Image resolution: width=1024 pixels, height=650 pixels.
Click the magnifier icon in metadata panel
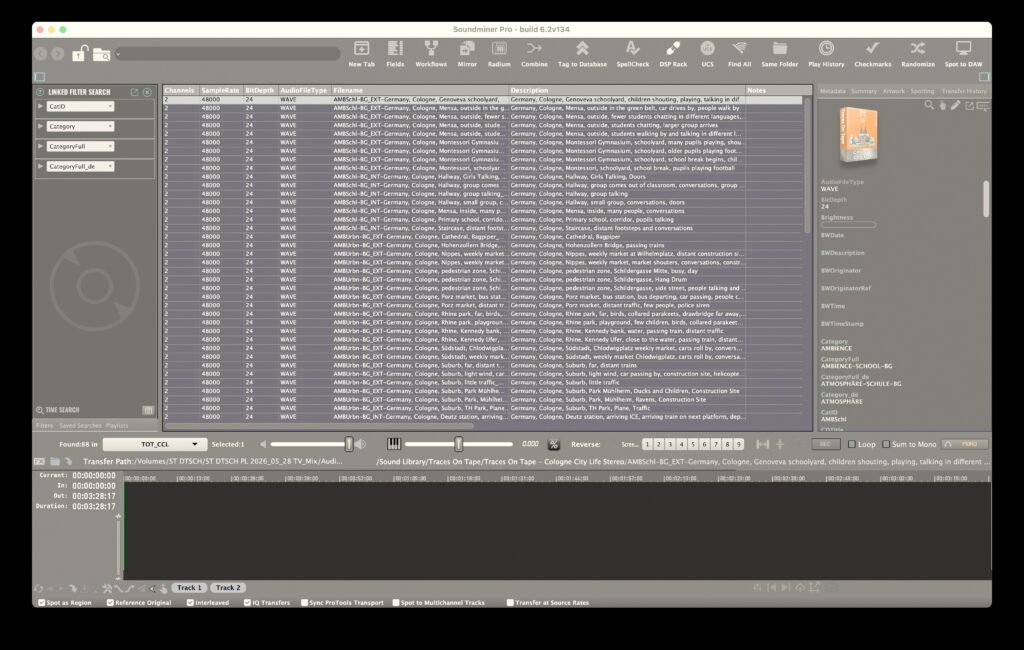click(x=929, y=105)
